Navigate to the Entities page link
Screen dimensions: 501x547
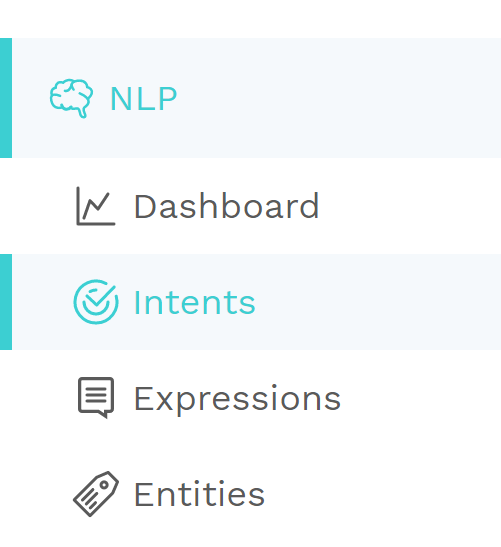tap(200, 494)
